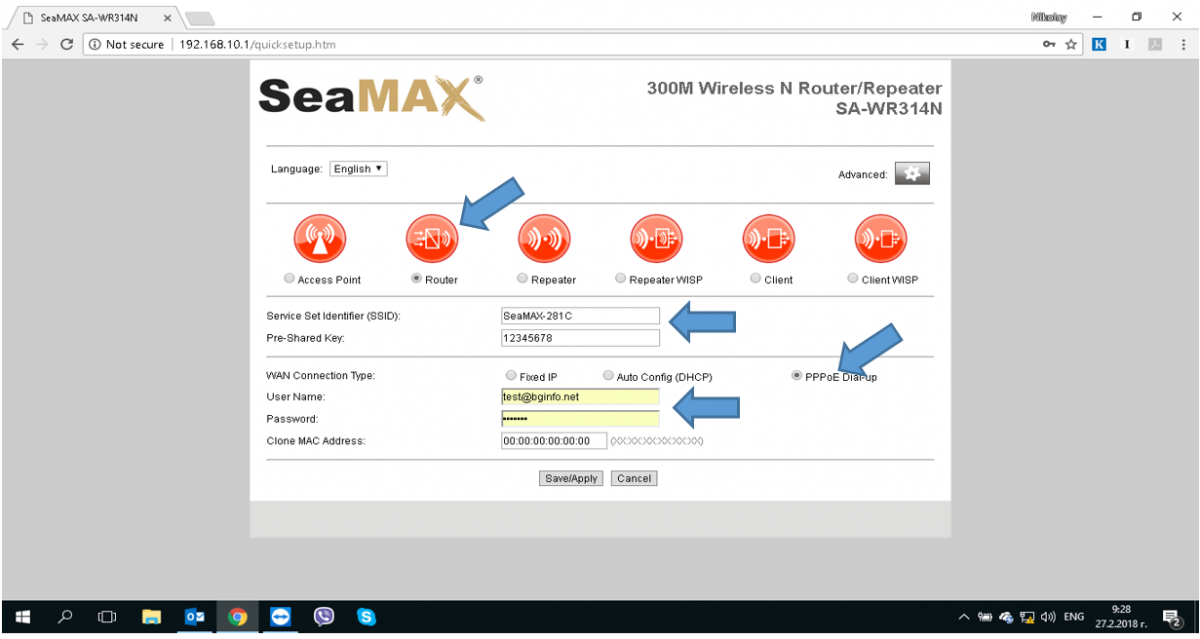Show hidden icons in system tray
The width and height of the screenshot is (1200, 639).
click(x=964, y=617)
